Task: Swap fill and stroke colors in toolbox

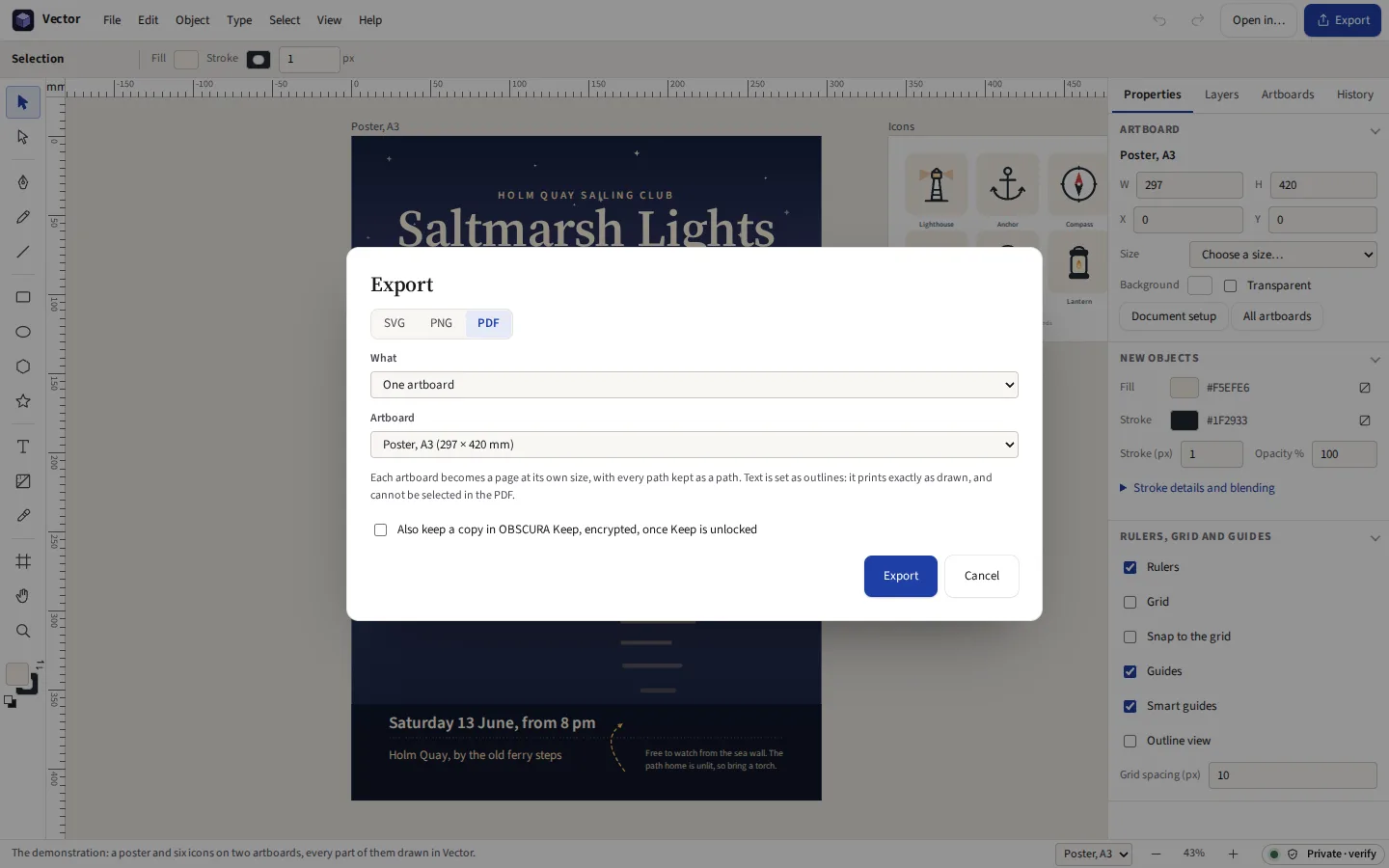Action: (40, 664)
